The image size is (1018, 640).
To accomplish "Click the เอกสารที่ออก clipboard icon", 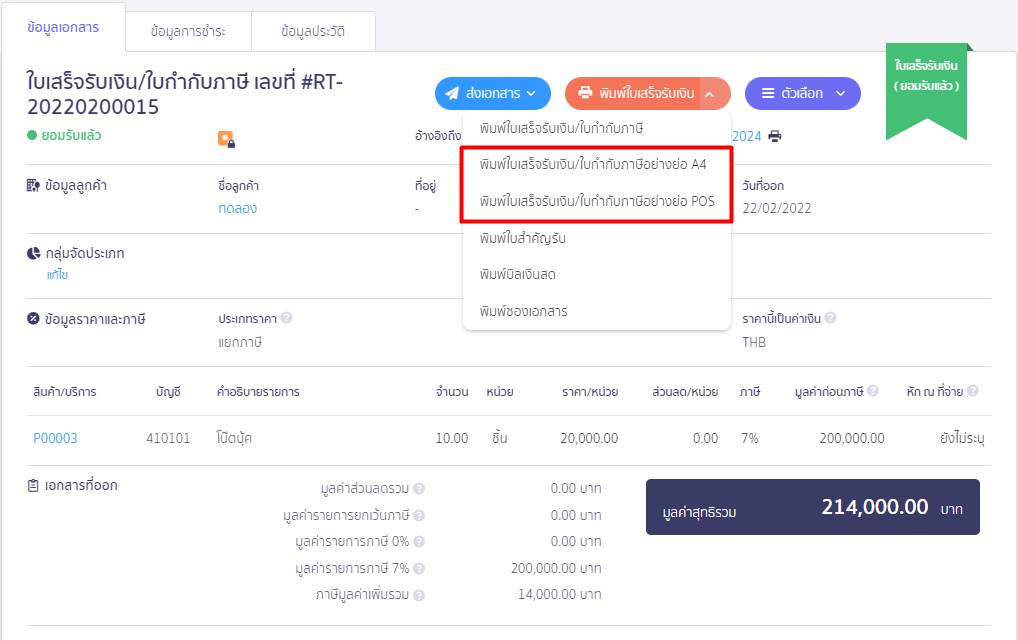I will 33,486.
